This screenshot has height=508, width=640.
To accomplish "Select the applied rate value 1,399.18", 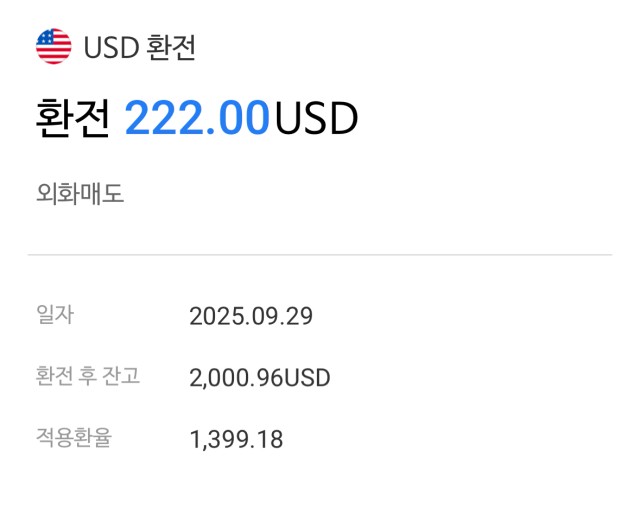I will [236, 439].
